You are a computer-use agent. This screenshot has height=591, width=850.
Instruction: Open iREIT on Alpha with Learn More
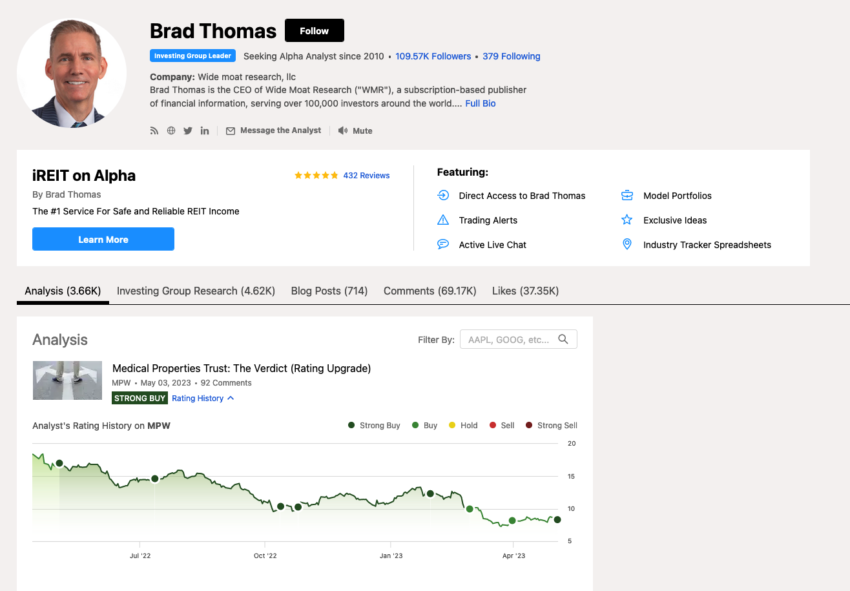pyautogui.click(x=102, y=239)
